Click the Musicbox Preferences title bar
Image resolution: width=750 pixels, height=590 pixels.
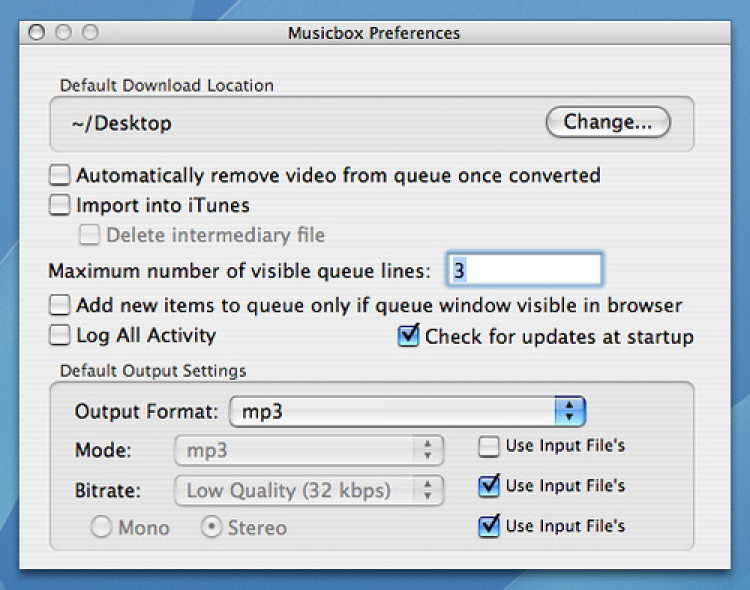point(374,33)
